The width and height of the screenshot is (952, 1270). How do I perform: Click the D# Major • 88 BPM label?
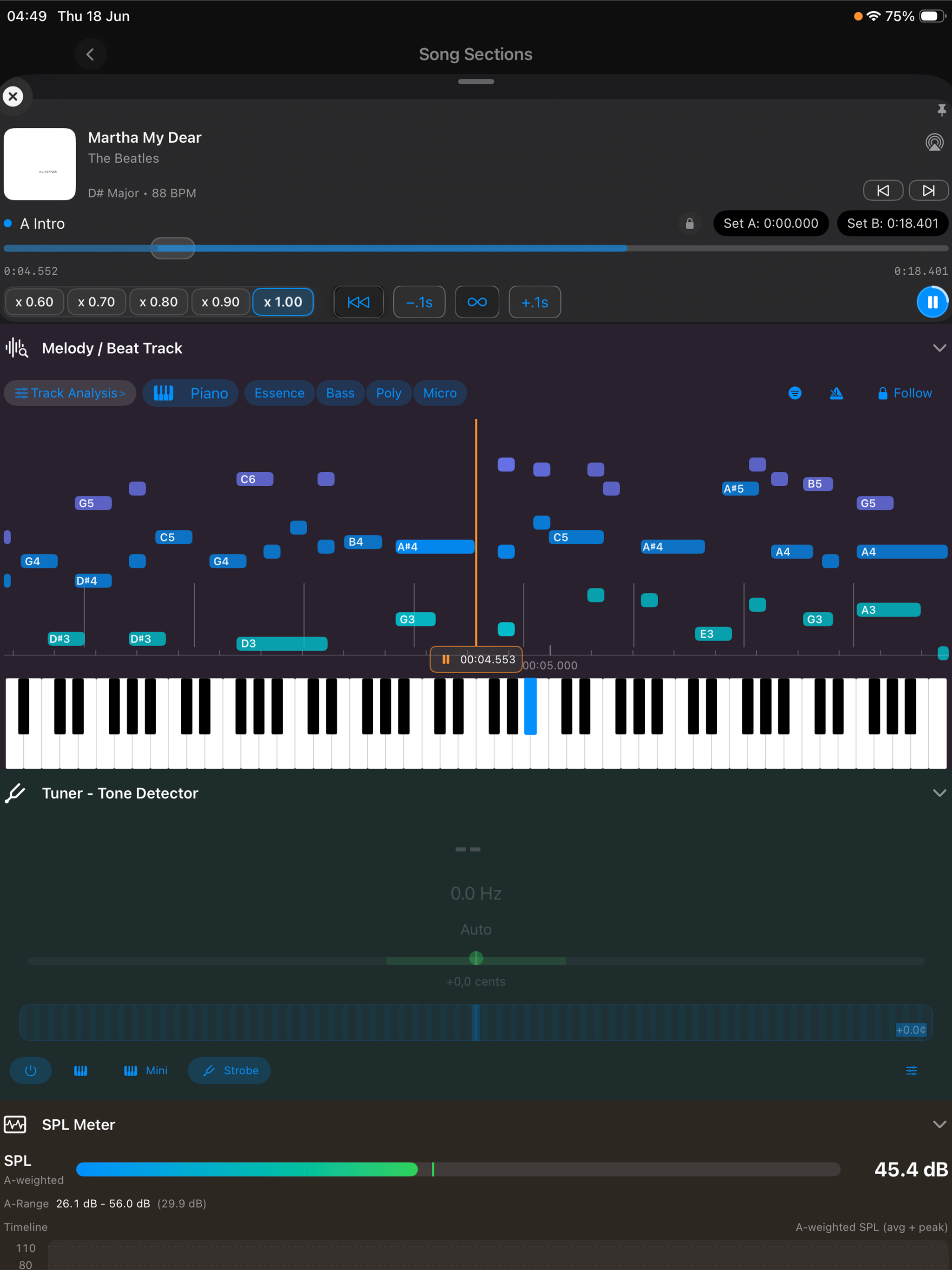142,193
